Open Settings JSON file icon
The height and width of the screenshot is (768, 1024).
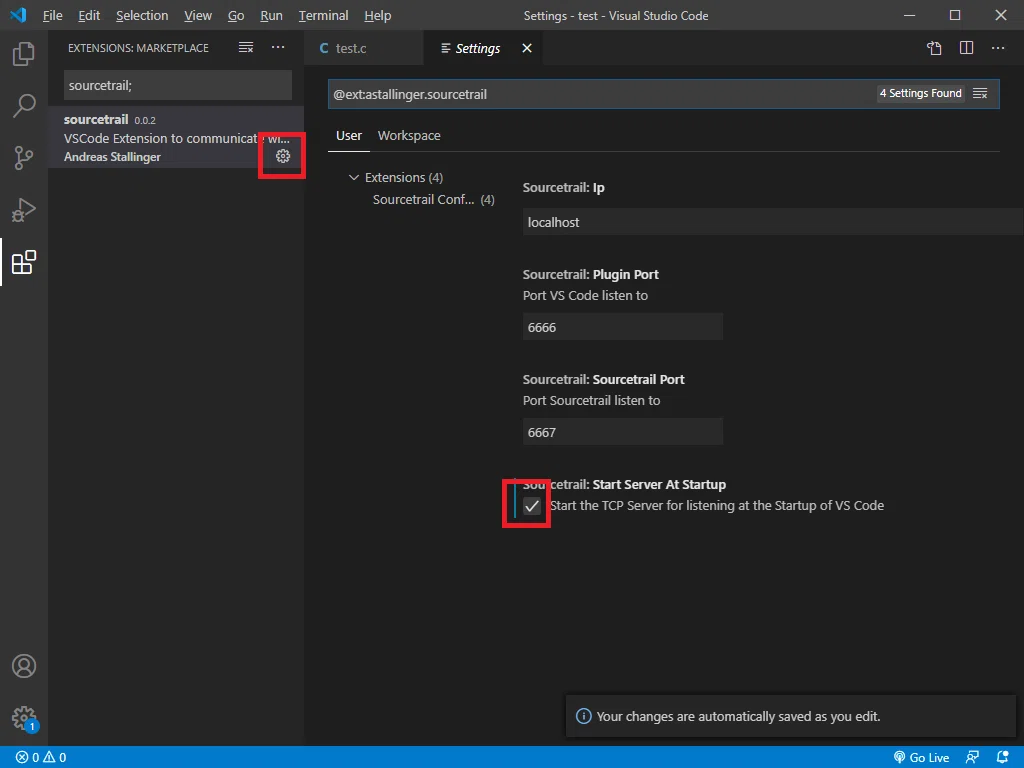934,48
